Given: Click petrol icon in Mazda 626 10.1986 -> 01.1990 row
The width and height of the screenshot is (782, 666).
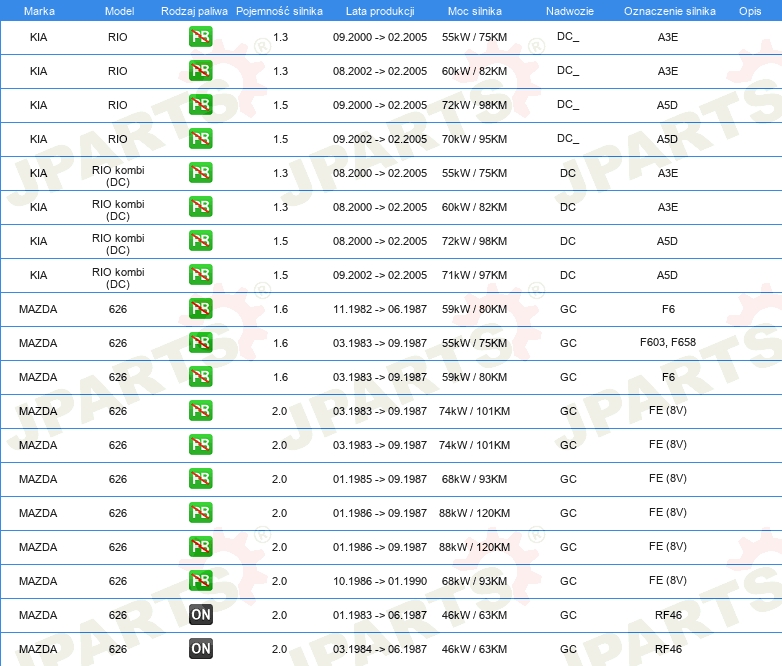Looking at the screenshot, I should [200, 580].
